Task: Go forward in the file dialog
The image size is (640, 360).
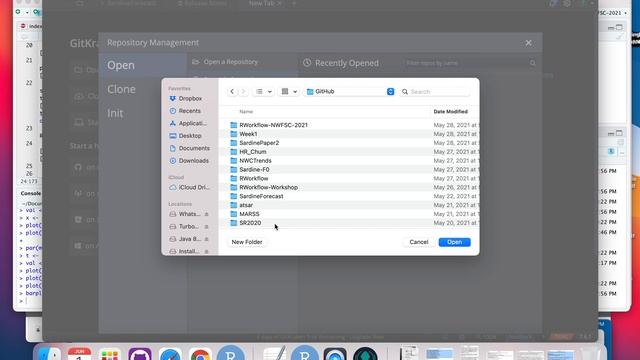Action: [x=243, y=91]
